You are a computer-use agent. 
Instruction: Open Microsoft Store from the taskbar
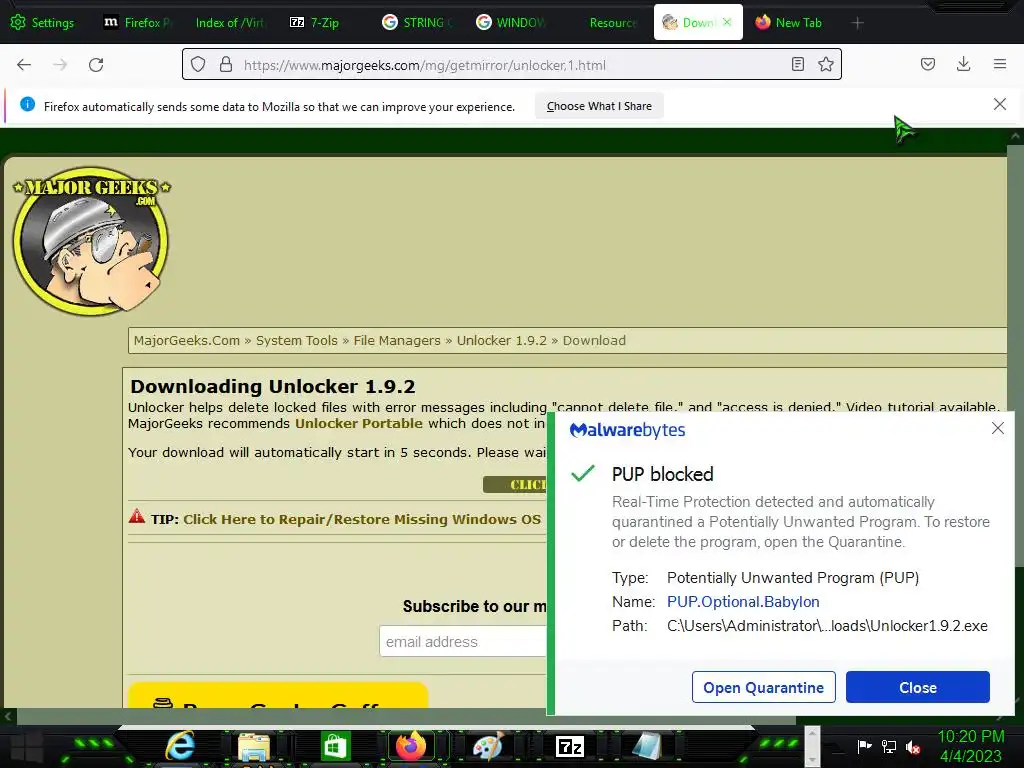(x=335, y=746)
